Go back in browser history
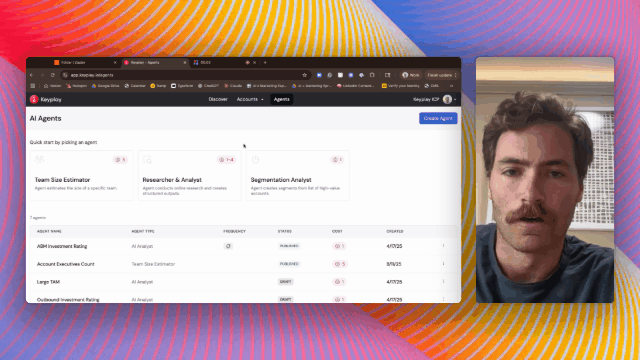Viewport: 640px width, 360px height. point(31,75)
